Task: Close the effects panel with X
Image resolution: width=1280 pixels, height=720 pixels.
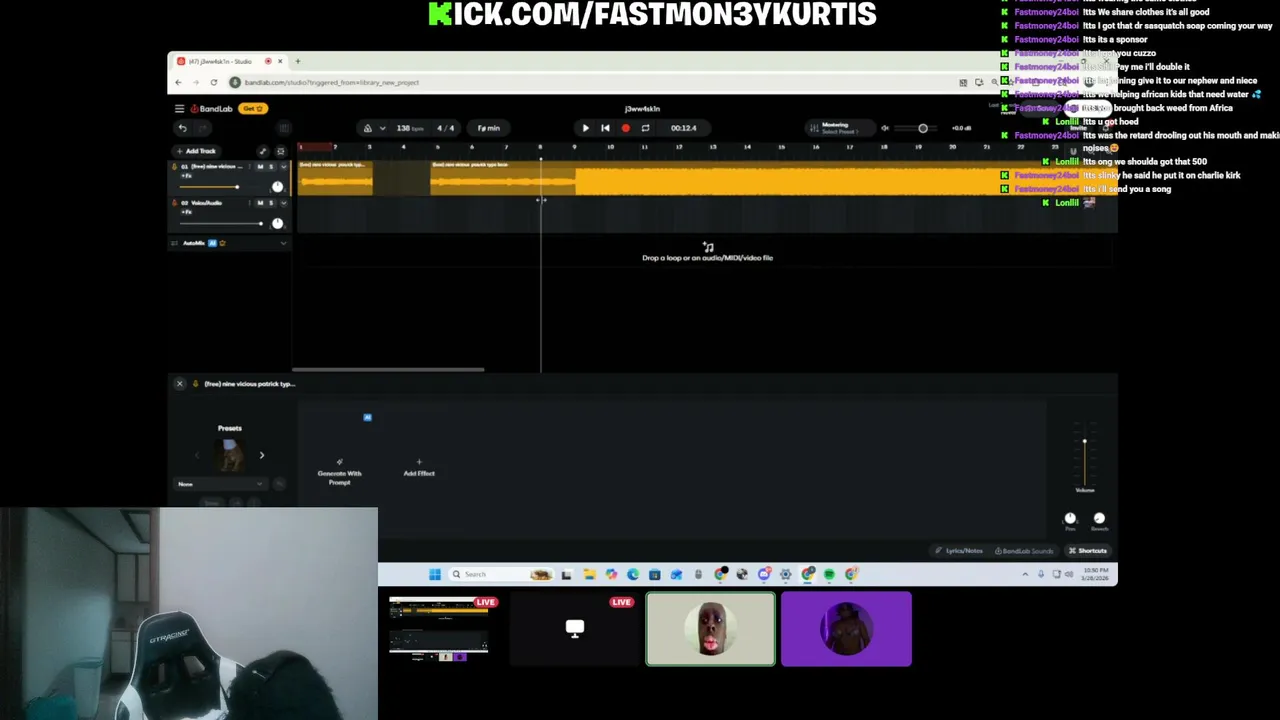Action: [180, 384]
